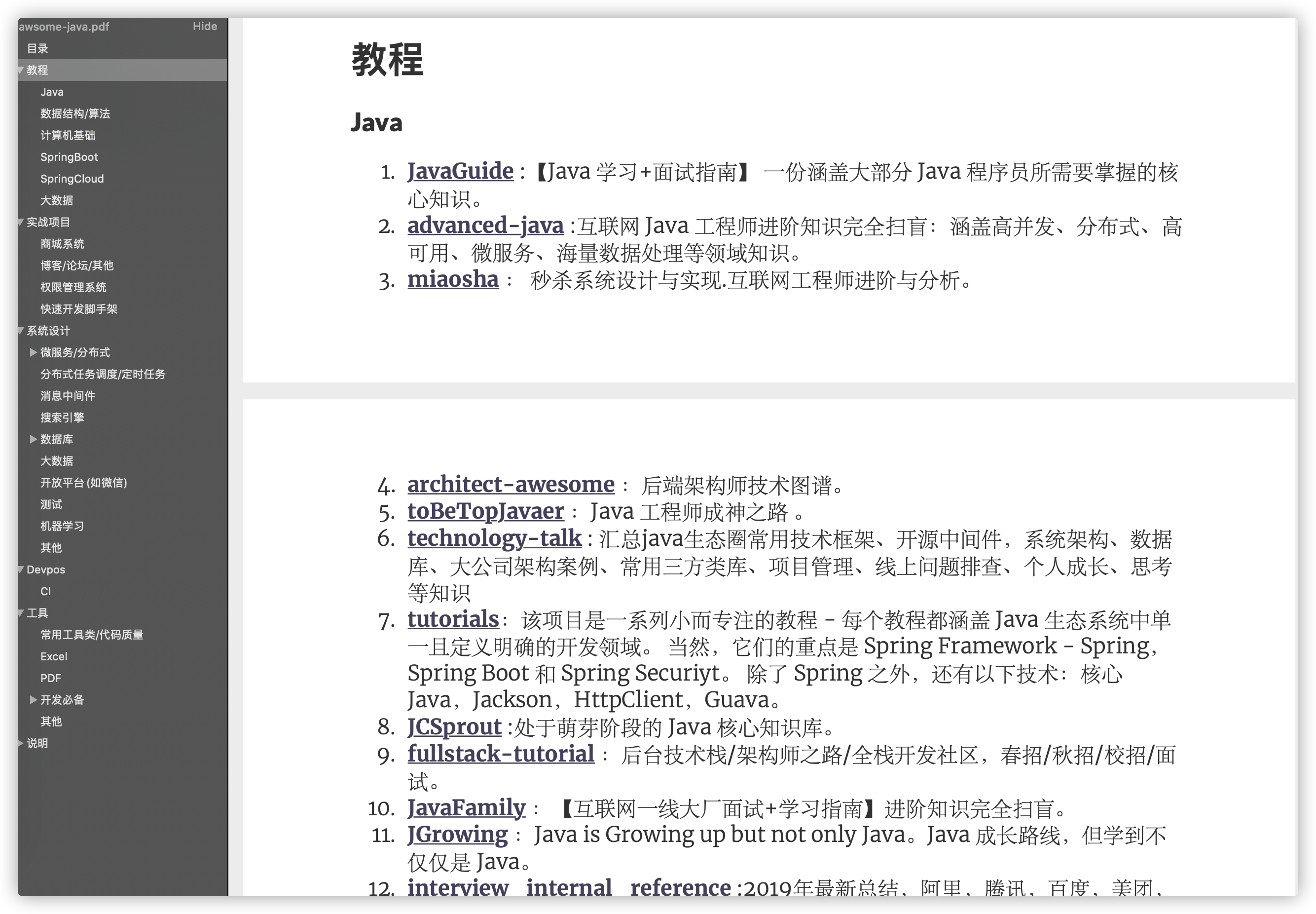The width and height of the screenshot is (1316, 914).
Task: Jump to 大数据 under 教程
Action: point(57,200)
